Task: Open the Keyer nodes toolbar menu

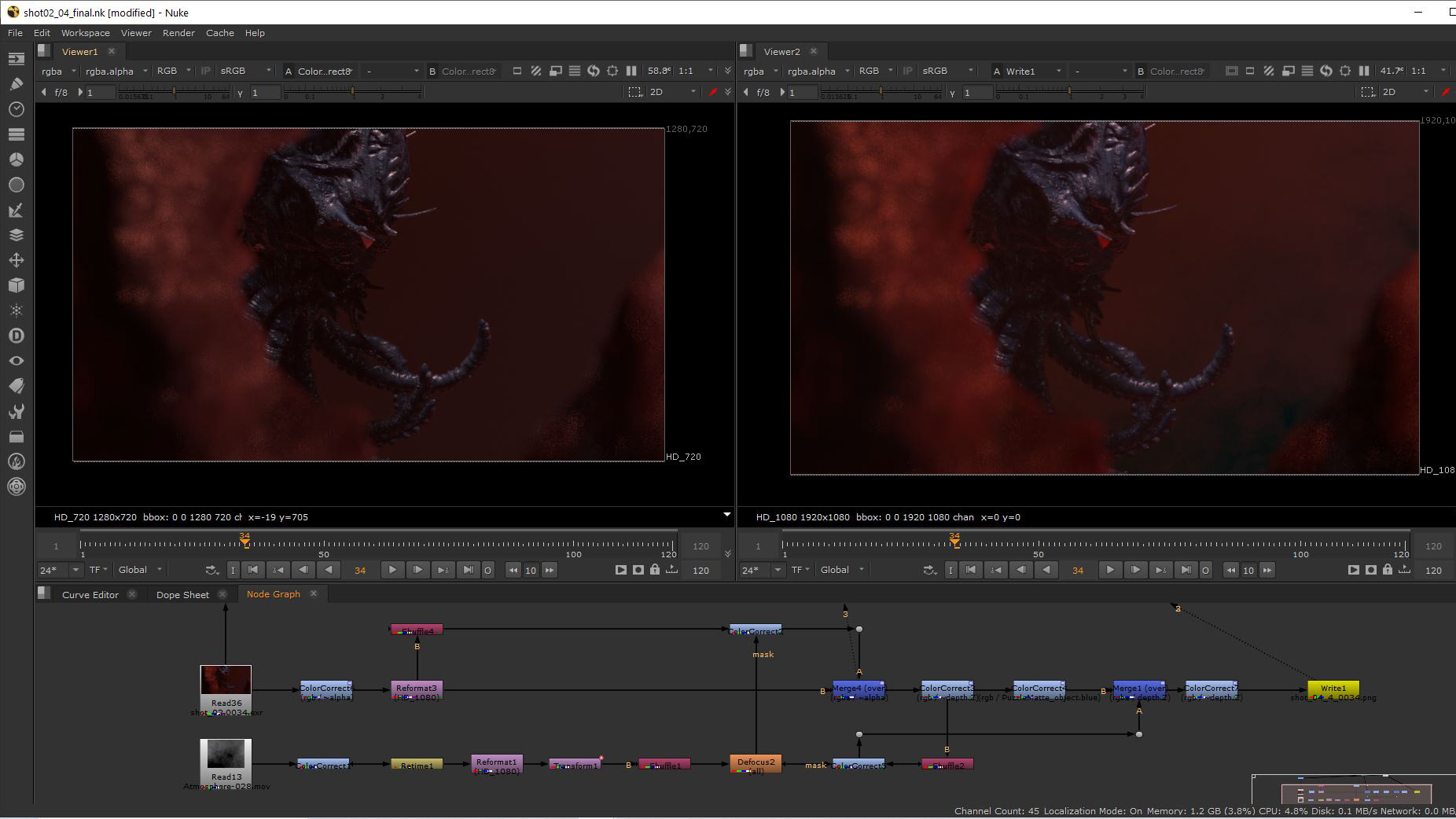Action: coord(16,210)
